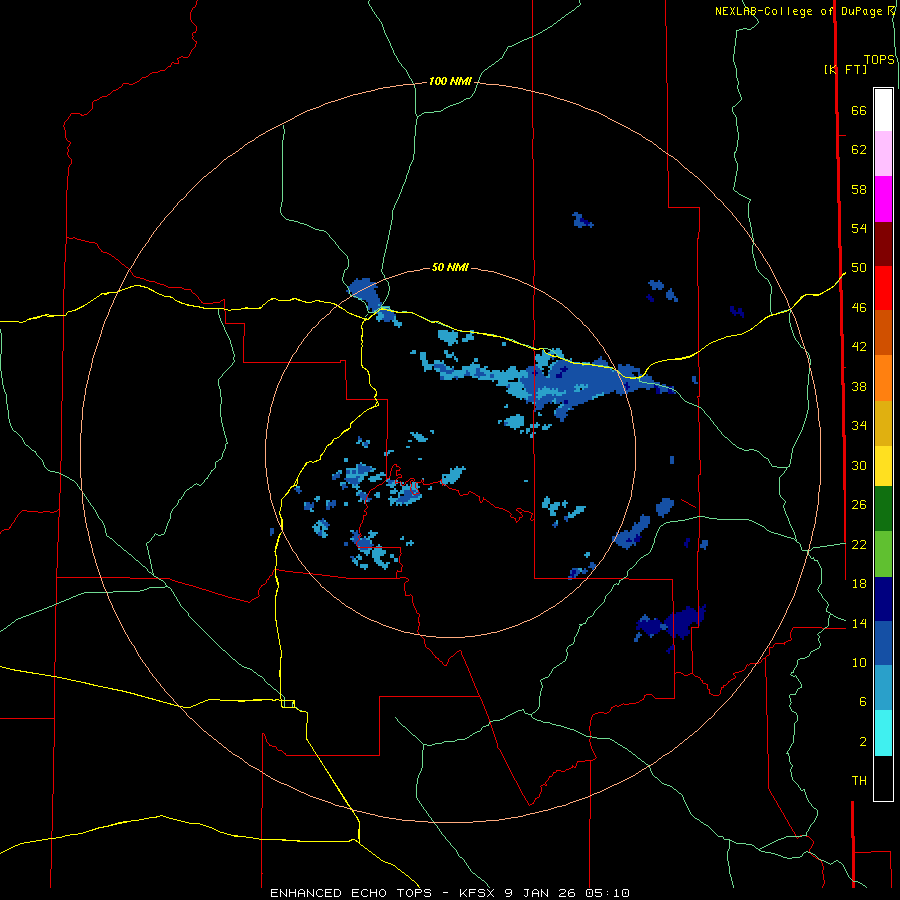Click the light pink legend swatch
The width and height of the screenshot is (900, 900).
(883, 154)
